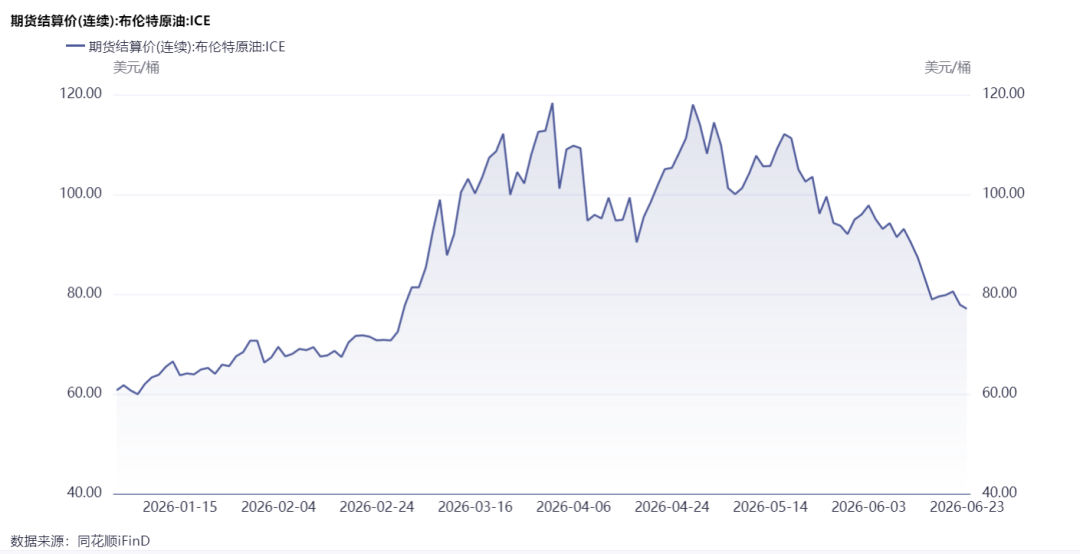Click the left axis value 120.00
The height and width of the screenshot is (554, 1080).
[82, 94]
